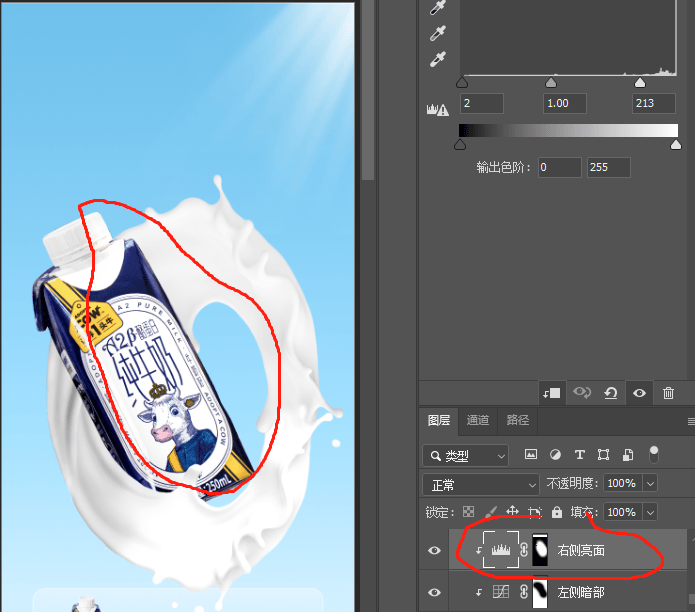Toggle adjustment visibility eye in Properties
Screen dimensions: 695x612
(x=639, y=393)
